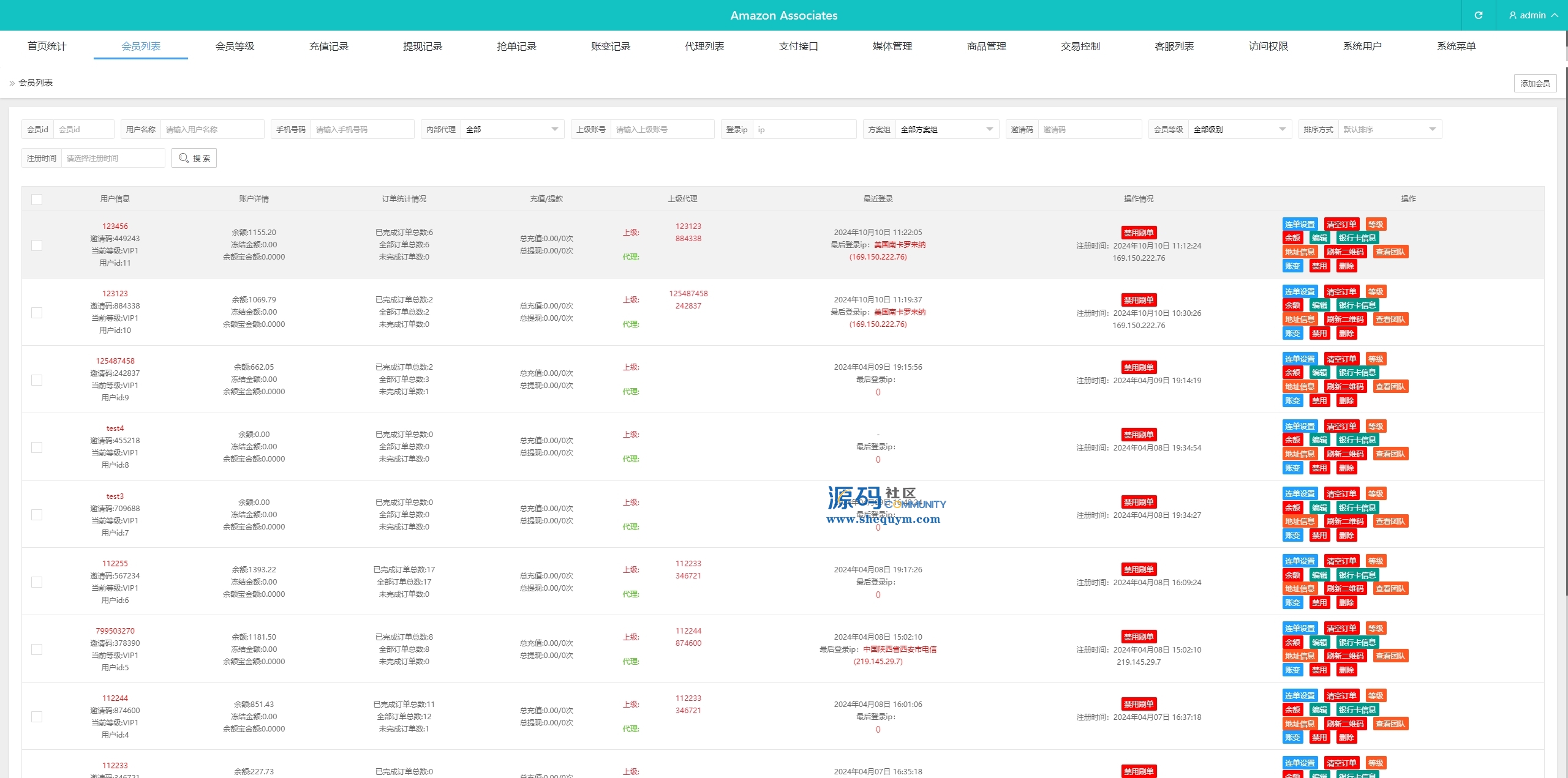The image size is (1568, 778).
Task: Check the row checkbox for user 123456
Action: tap(37, 245)
